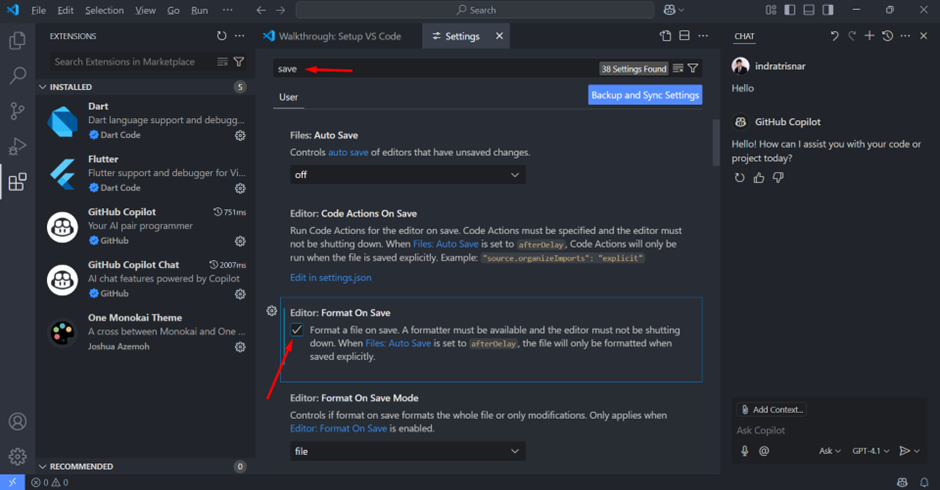Show problems count in status bar

(50, 482)
